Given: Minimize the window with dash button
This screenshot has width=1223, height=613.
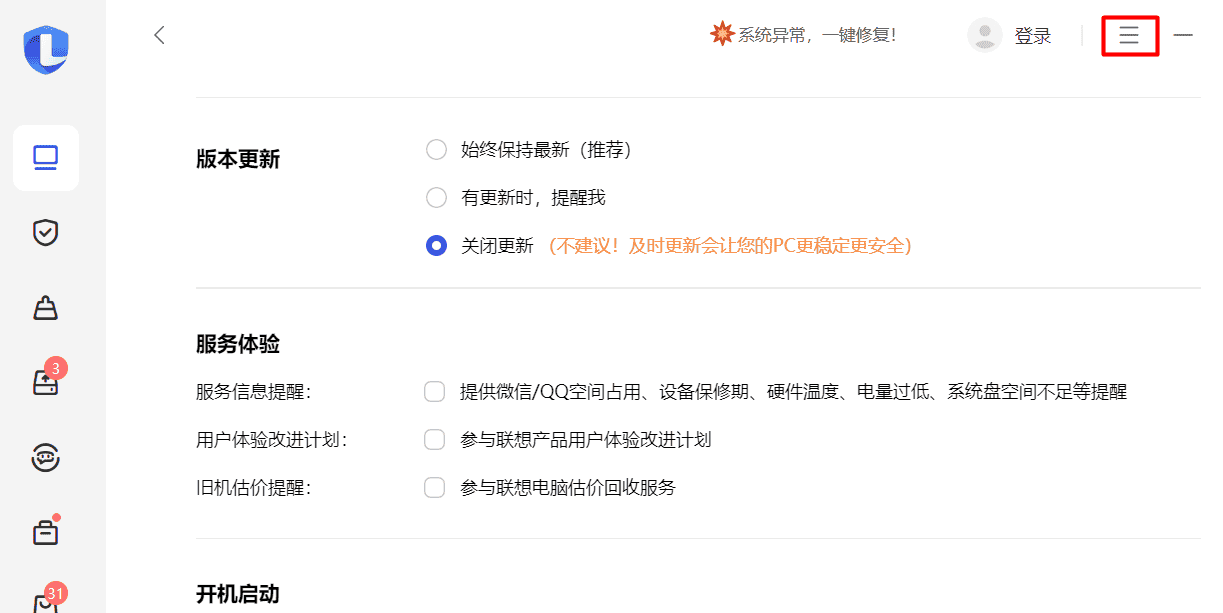Looking at the screenshot, I should tap(1183, 36).
